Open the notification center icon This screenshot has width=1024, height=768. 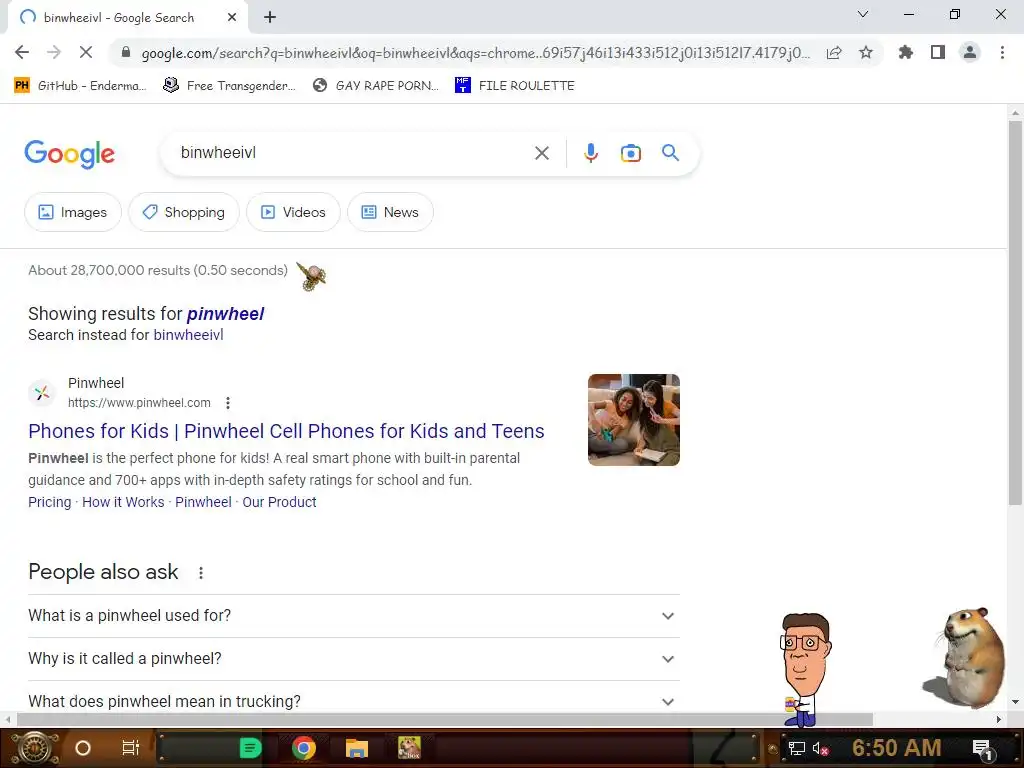tap(983, 748)
